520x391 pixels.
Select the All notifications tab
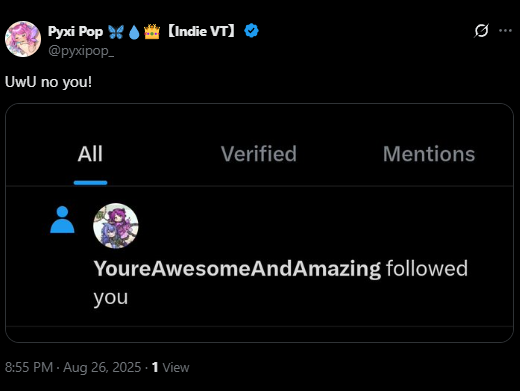pyautogui.click(x=90, y=154)
